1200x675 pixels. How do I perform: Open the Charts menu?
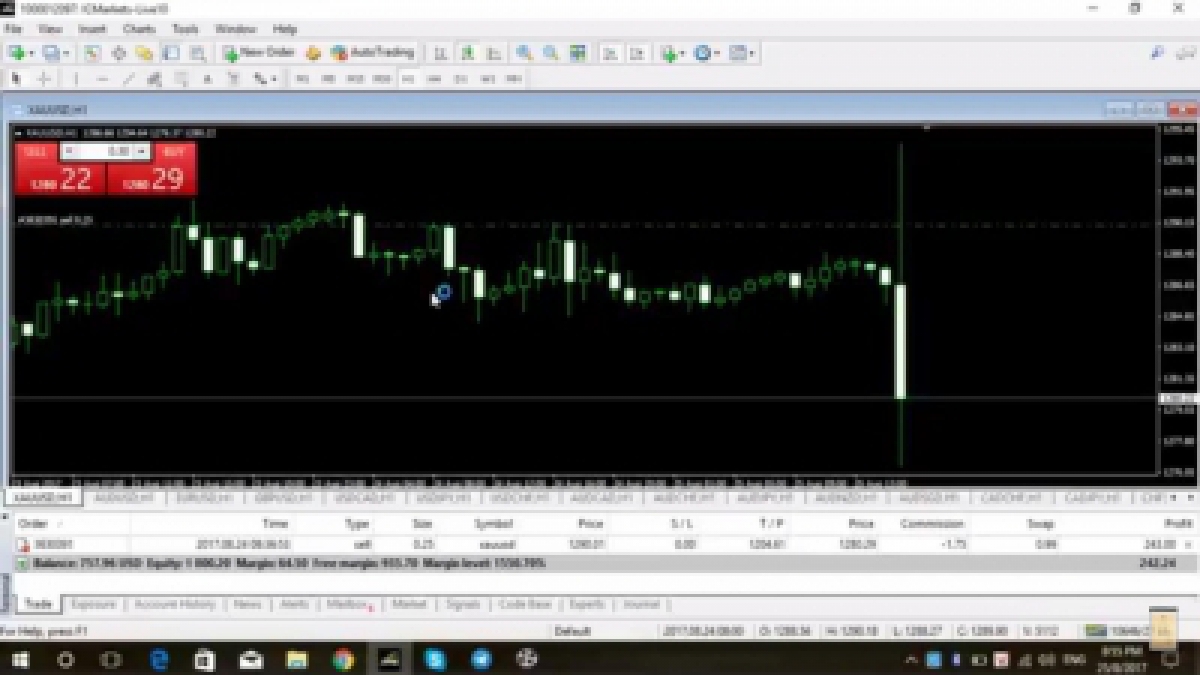click(x=139, y=29)
